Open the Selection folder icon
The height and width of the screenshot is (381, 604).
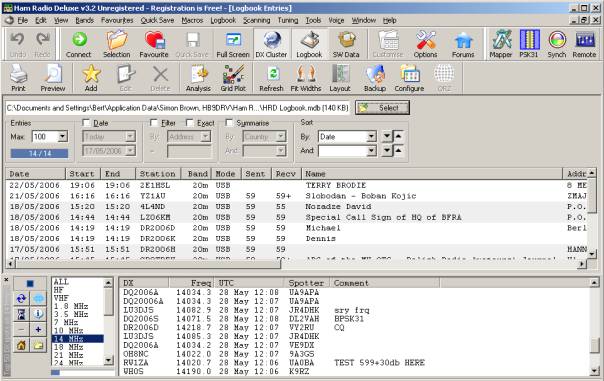point(116,45)
